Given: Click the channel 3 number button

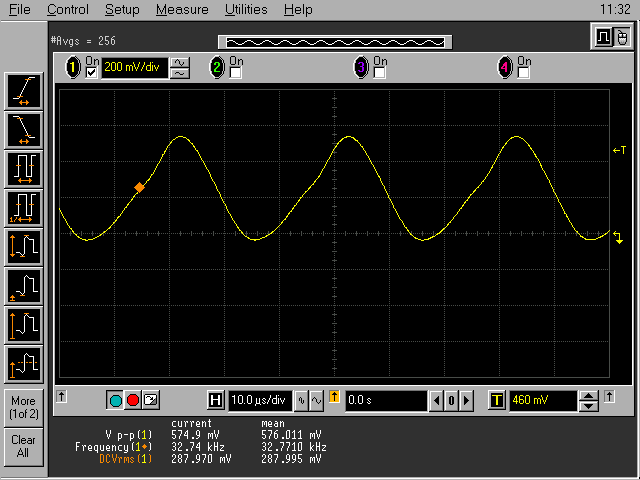Looking at the screenshot, I should click(x=361, y=67).
